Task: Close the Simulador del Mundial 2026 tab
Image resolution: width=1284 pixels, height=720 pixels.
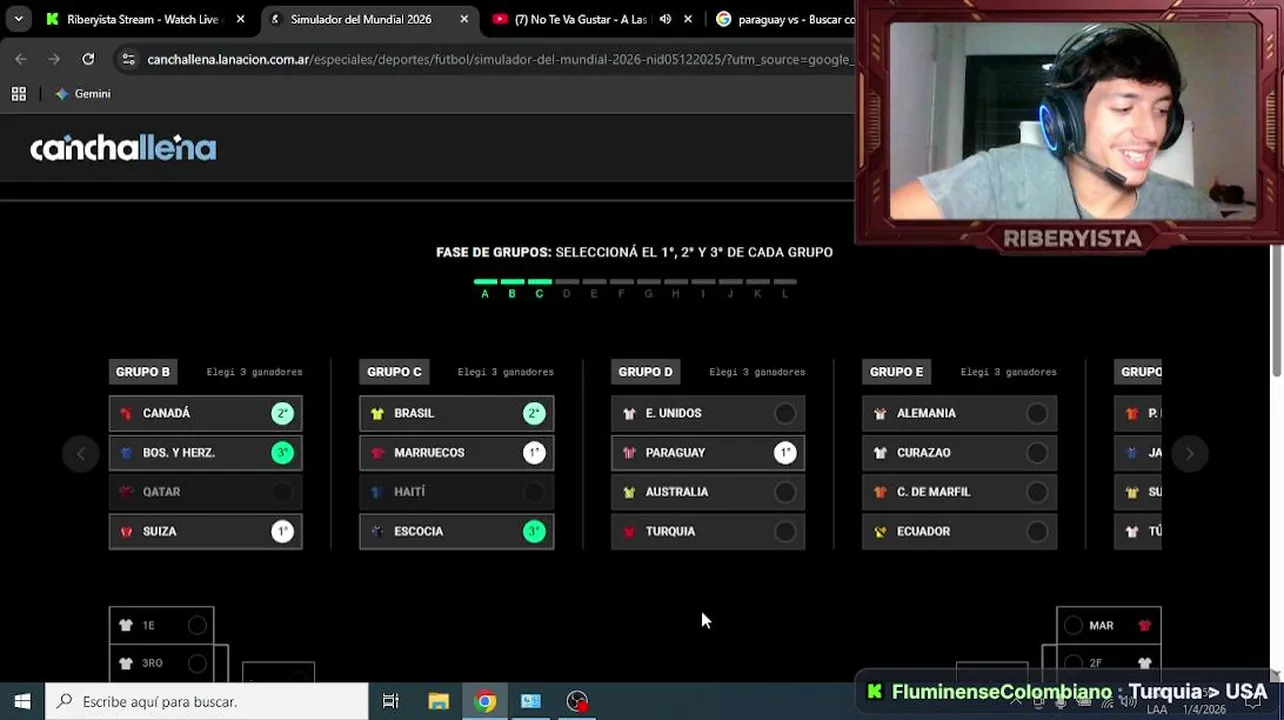Action: (x=464, y=19)
